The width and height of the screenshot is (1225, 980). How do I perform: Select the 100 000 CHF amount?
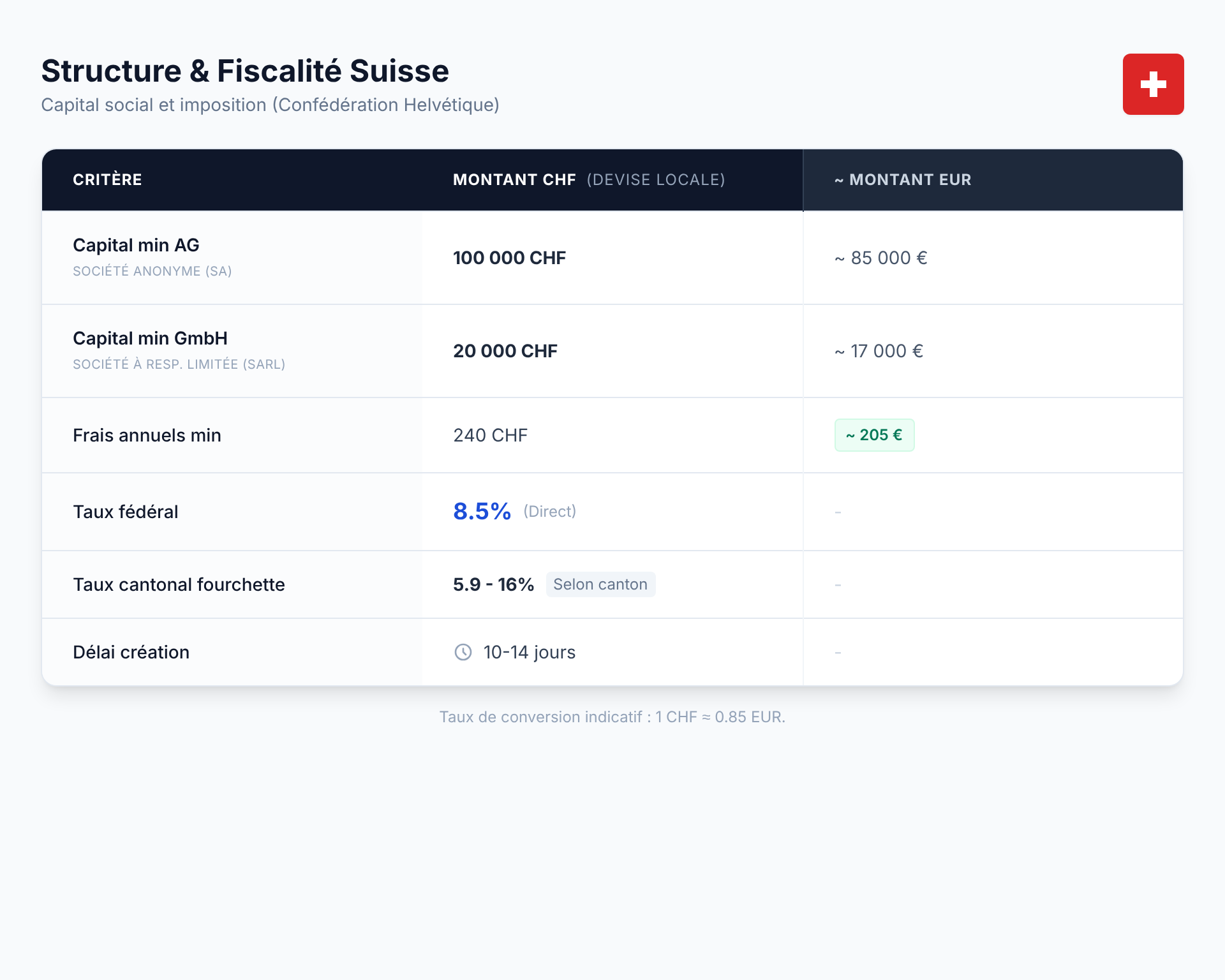click(509, 258)
